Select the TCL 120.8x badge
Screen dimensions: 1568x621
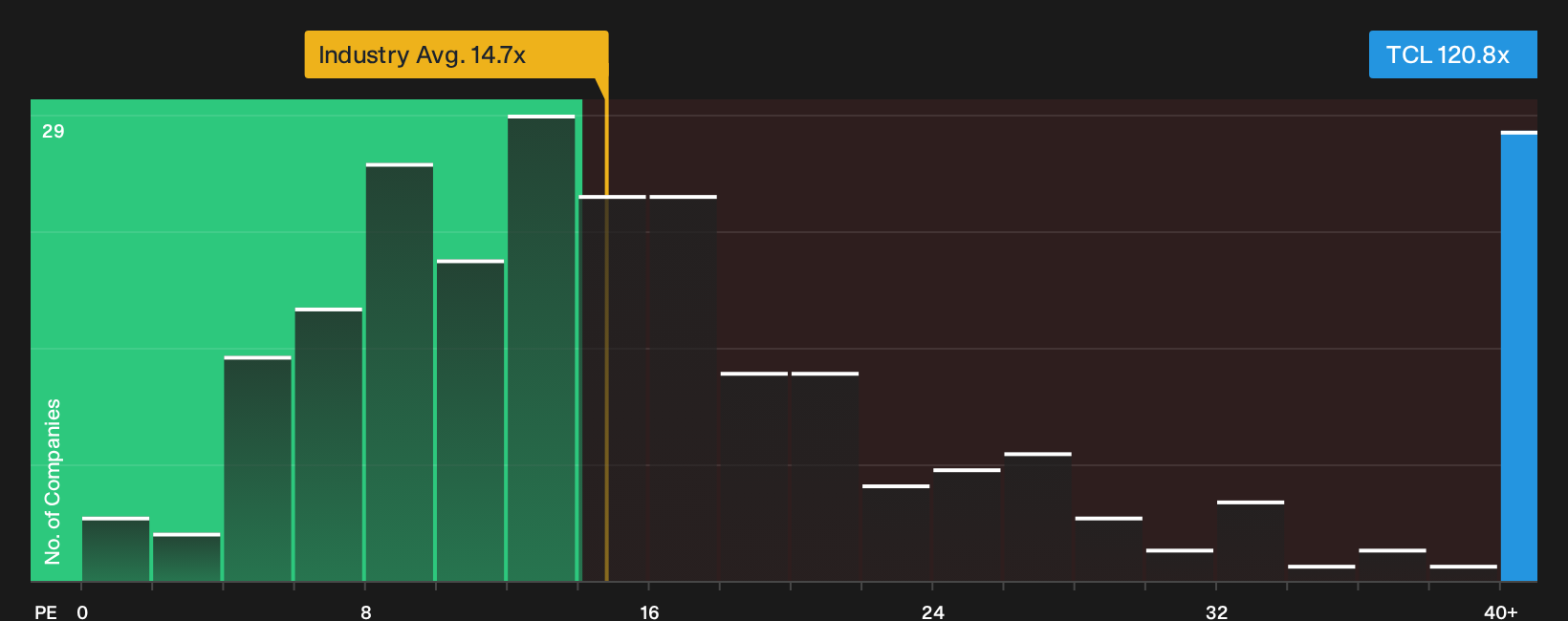(x=1452, y=54)
